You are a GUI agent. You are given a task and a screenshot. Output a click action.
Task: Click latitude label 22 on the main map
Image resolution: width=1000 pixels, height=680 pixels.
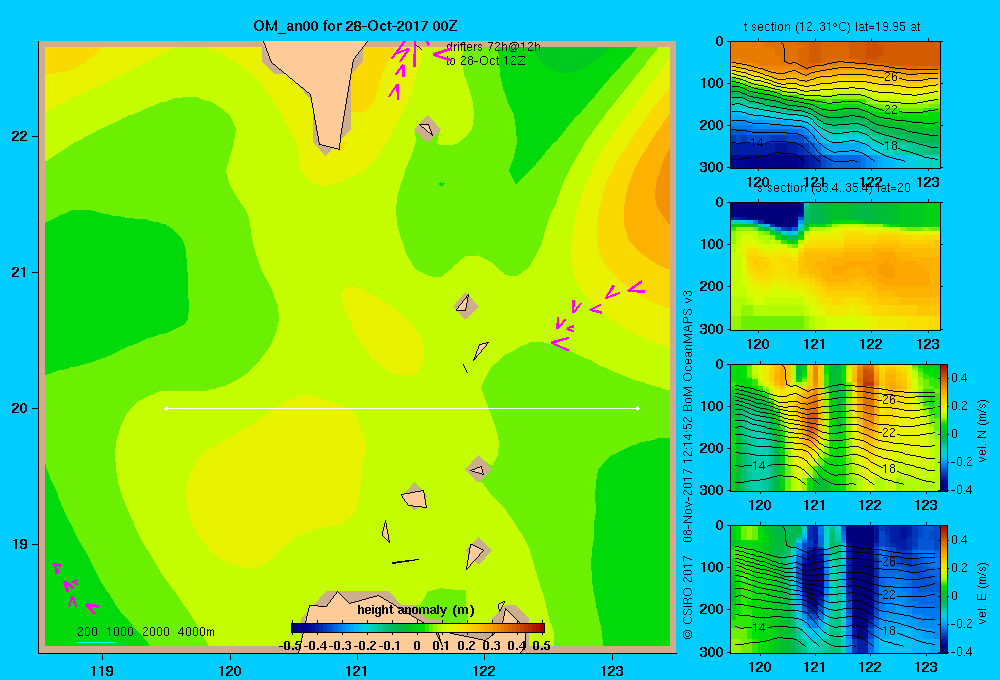click(x=20, y=137)
